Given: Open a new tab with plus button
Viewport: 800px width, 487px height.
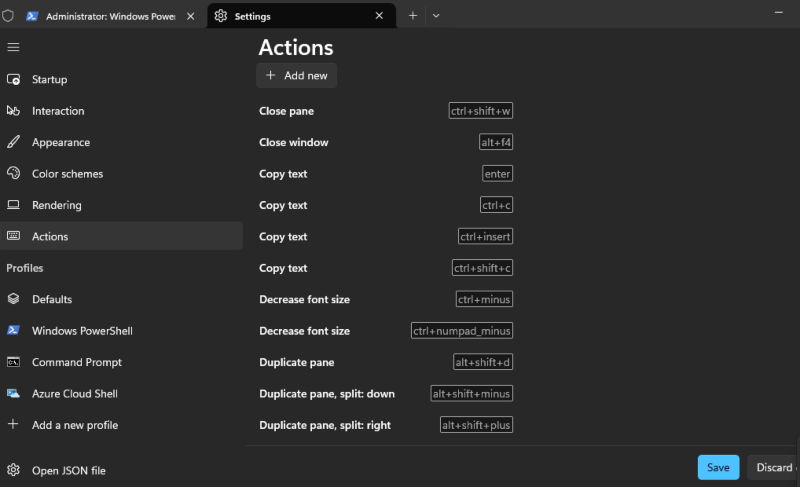Looking at the screenshot, I should [413, 16].
